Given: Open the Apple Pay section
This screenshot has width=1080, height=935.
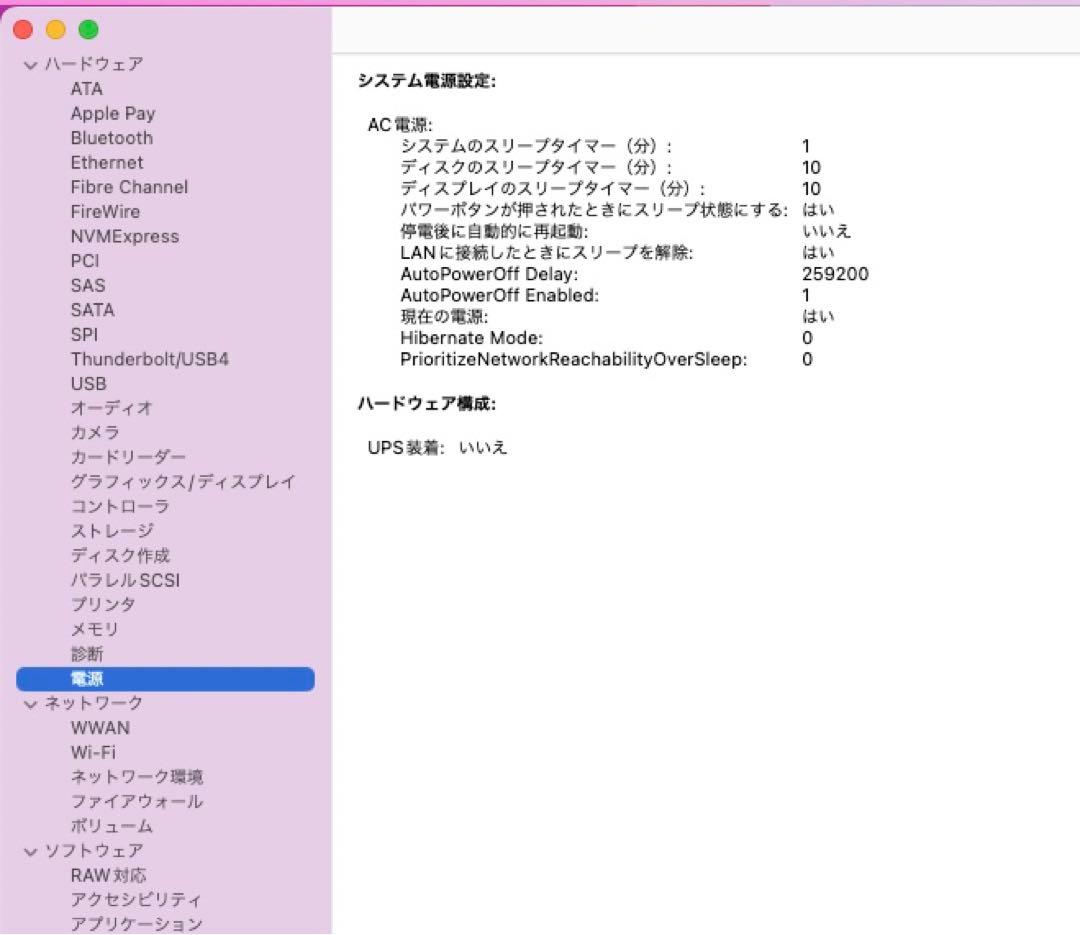Looking at the screenshot, I should [x=112, y=113].
